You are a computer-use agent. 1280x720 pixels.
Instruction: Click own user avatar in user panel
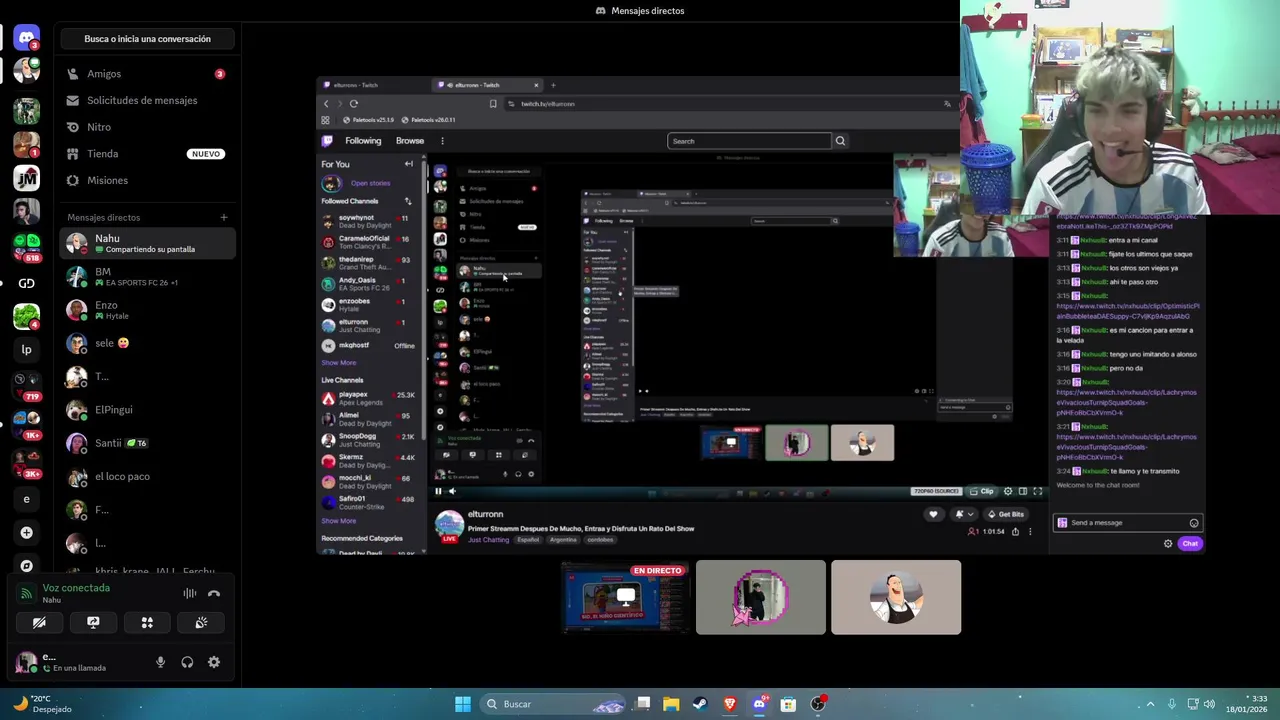point(26,662)
